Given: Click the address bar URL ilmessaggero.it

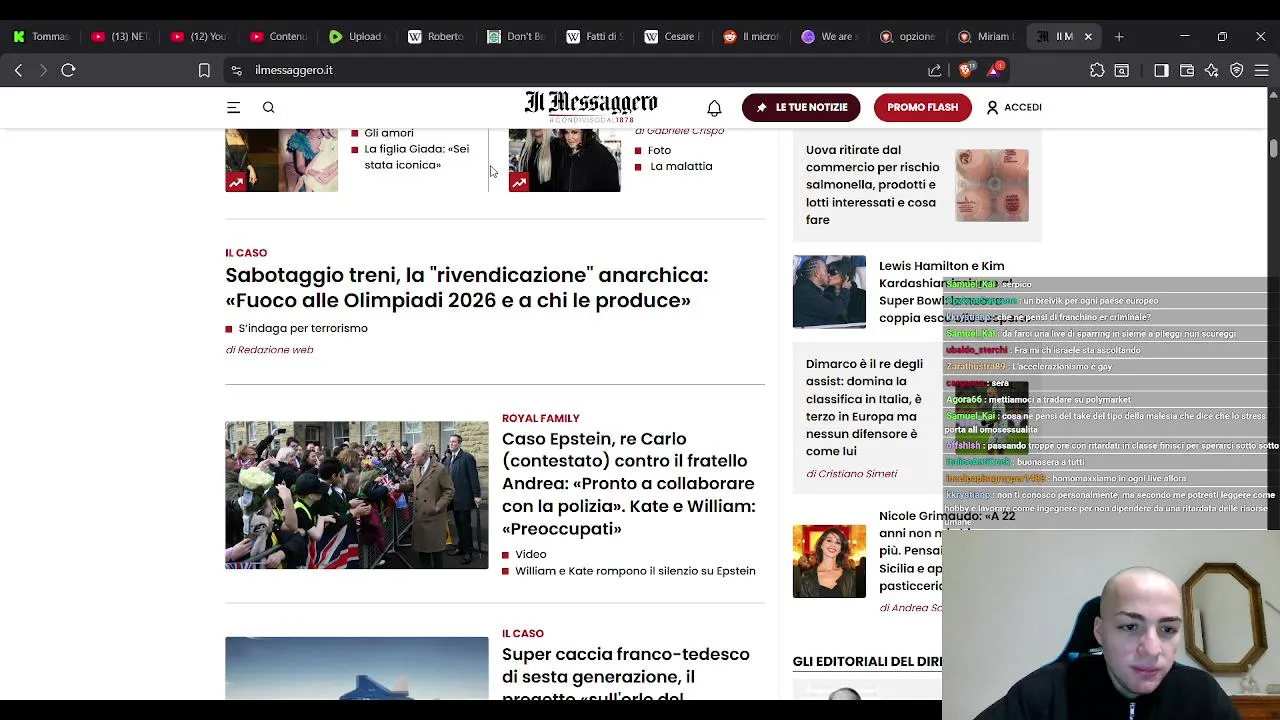Looking at the screenshot, I should 294,70.
